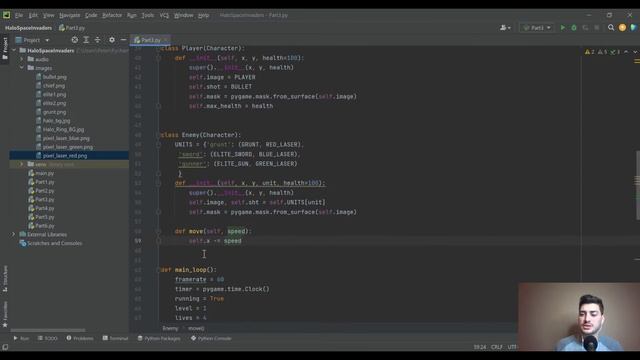The height and width of the screenshot is (360, 640).
Task: Select opened file locate target icon
Action: coord(75,40)
